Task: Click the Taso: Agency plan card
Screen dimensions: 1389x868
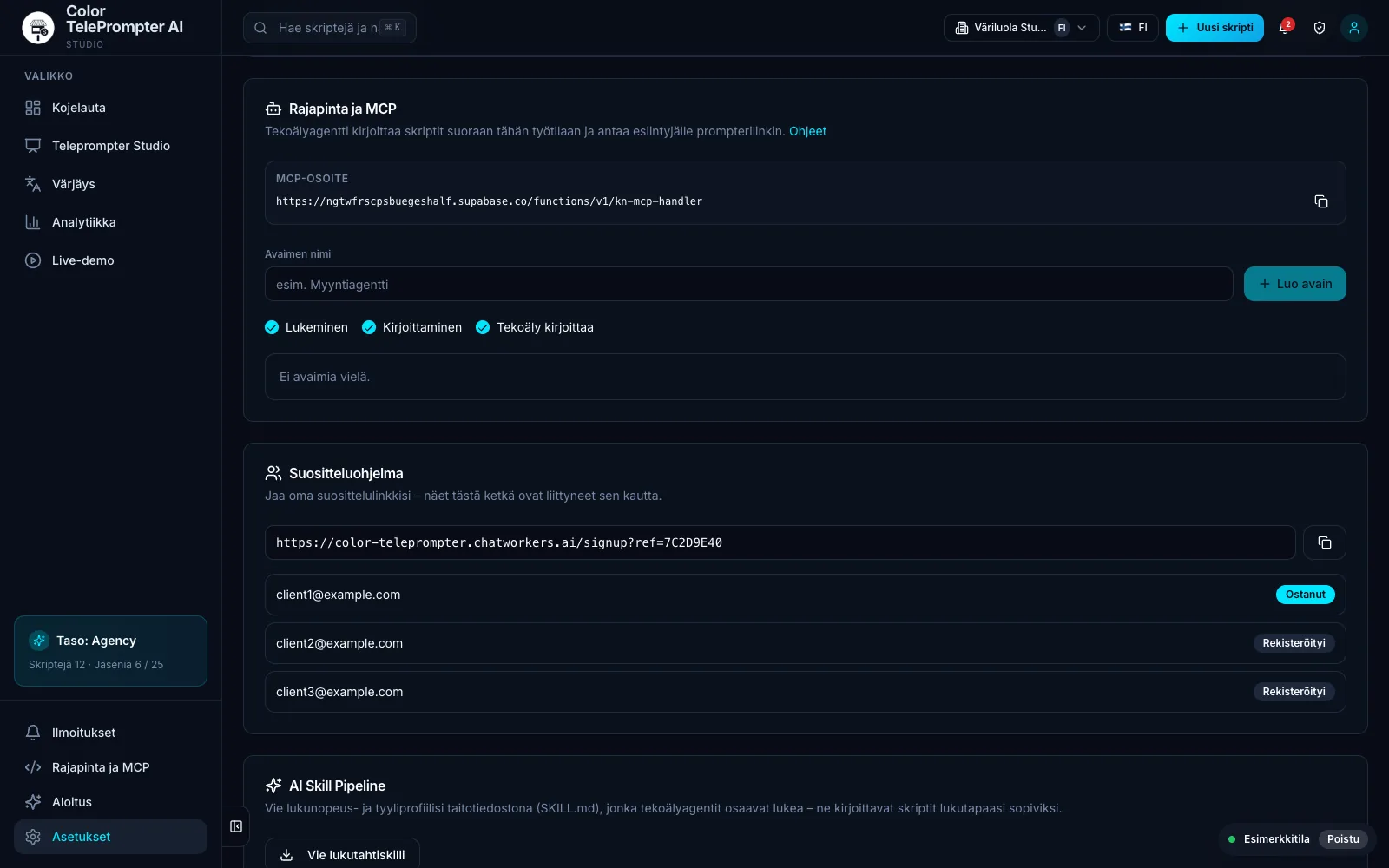Action: click(x=110, y=651)
